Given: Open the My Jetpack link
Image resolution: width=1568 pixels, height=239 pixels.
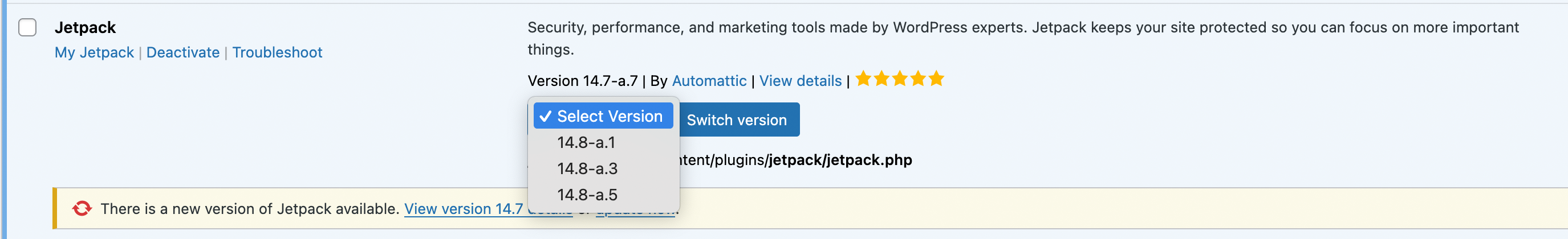Looking at the screenshot, I should coord(94,53).
